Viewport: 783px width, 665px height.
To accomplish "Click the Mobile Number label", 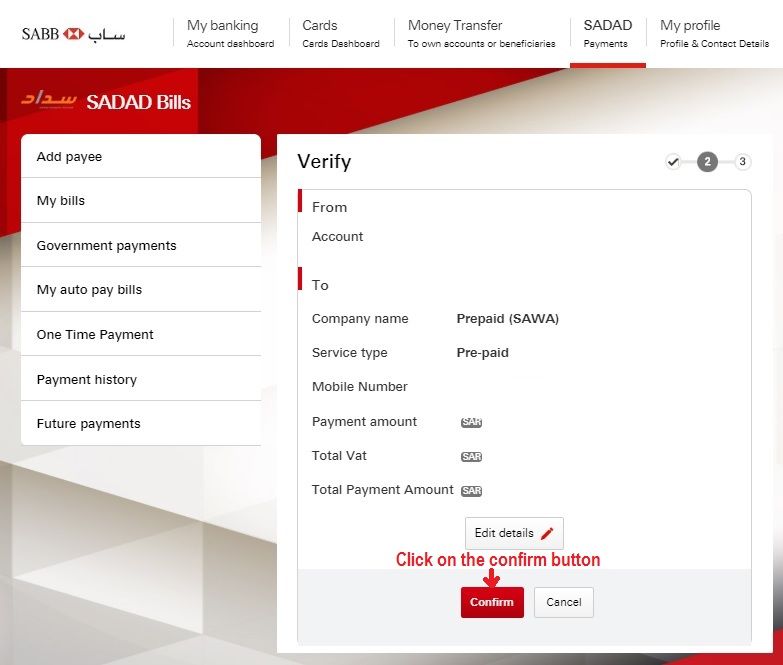I will pyautogui.click(x=360, y=386).
